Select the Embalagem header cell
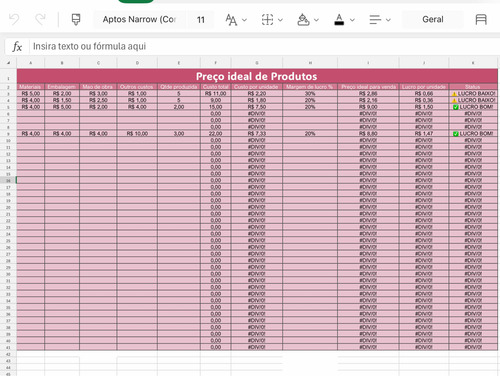This screenshot has height=376, width=500. [62, 87]
